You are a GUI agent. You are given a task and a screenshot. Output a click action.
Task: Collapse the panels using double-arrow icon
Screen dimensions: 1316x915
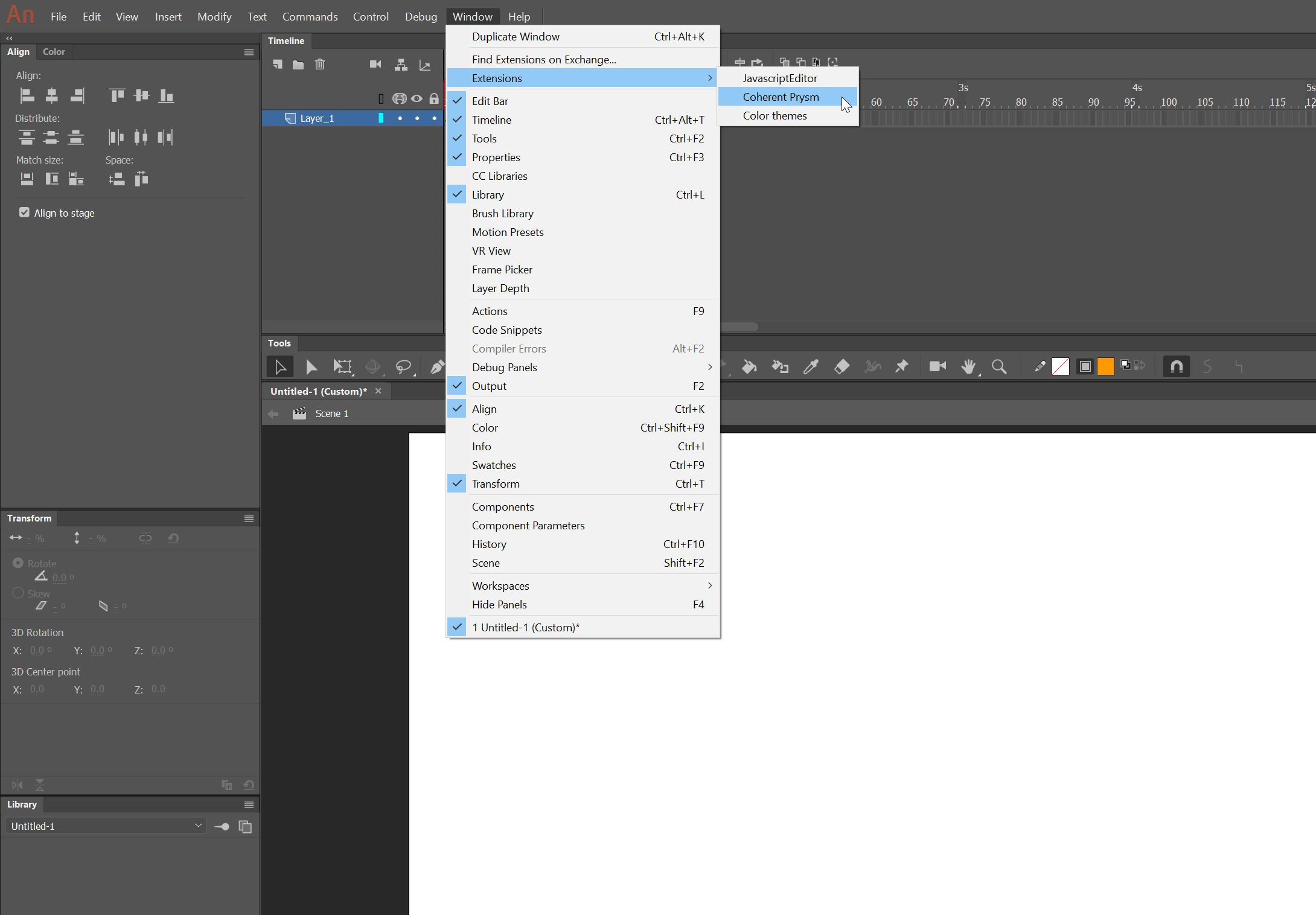click(9, 38)
